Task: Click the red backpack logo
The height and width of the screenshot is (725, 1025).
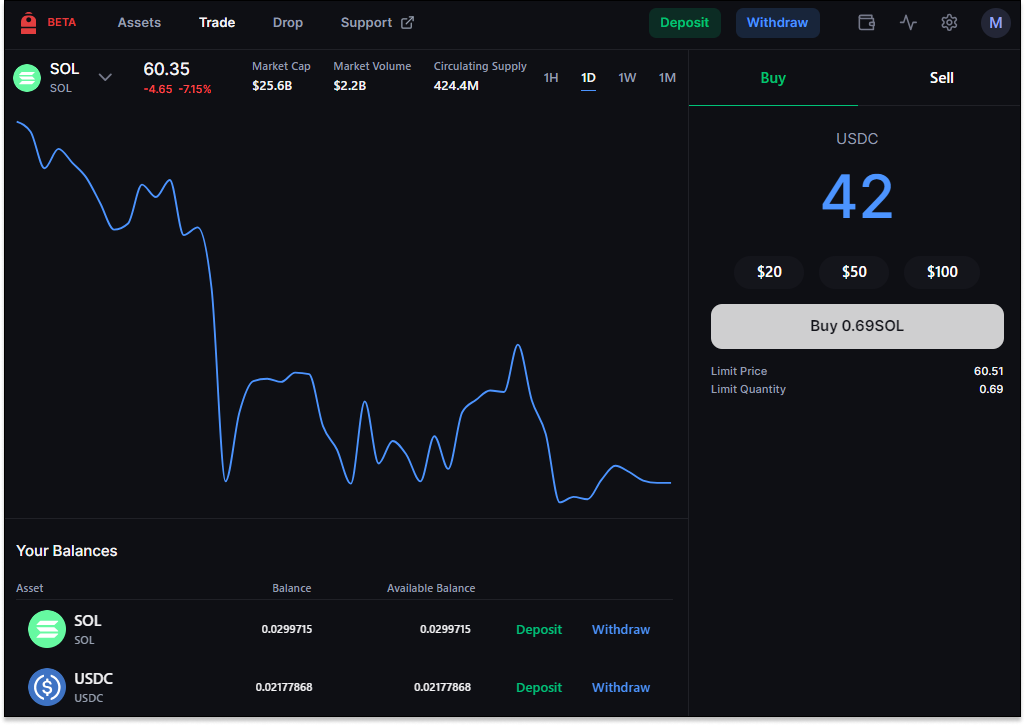Action: tap(28, 23)
